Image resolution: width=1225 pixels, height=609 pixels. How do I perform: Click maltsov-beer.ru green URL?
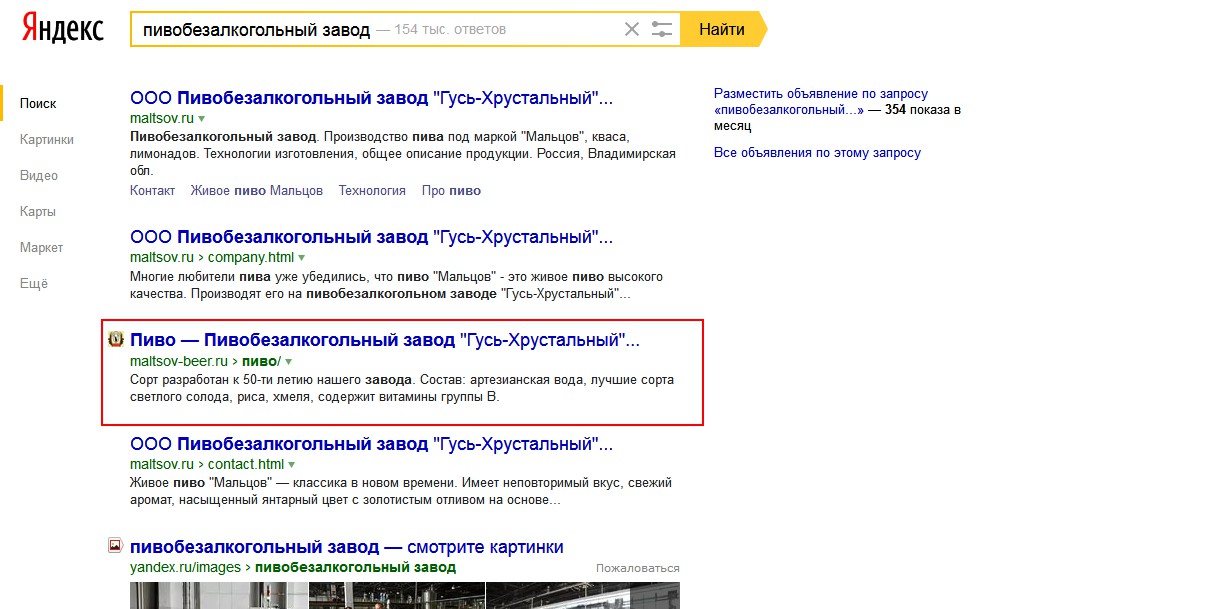(179, 361)
